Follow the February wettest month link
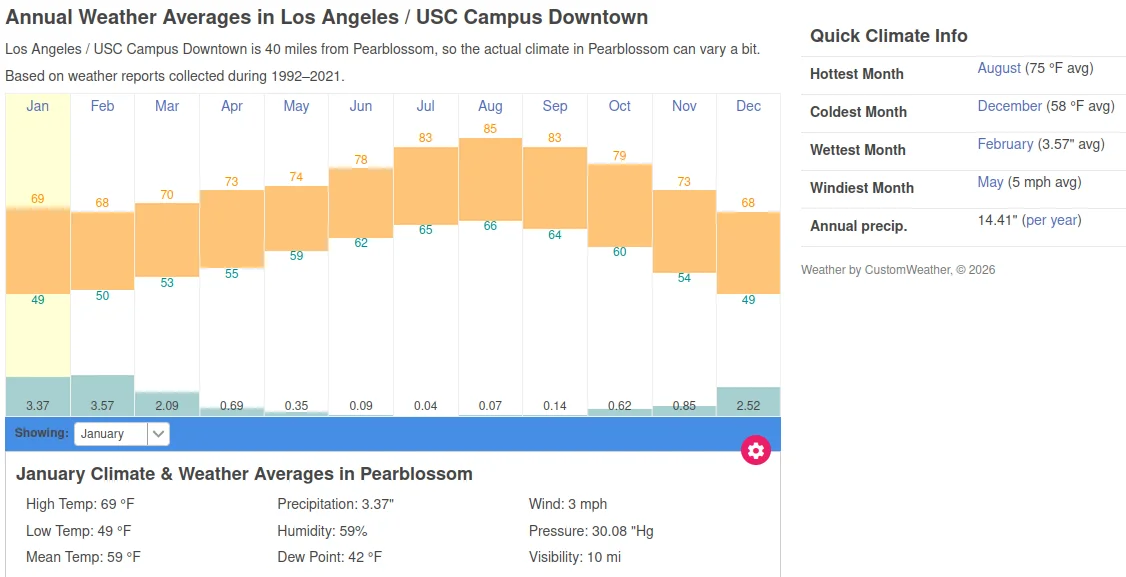Screen dimensions: 1126x577 pos(1005,144)
